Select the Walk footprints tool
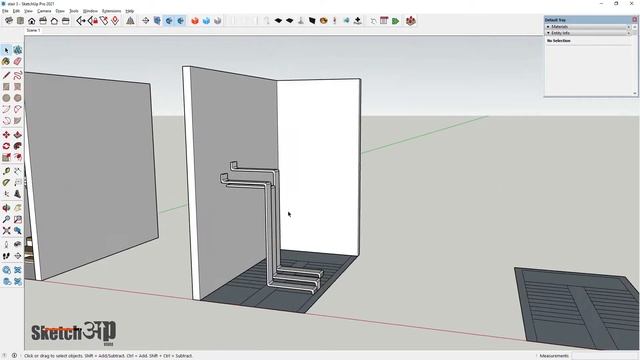The height and width of the screenshot is (360, 640). (x=6, y=256)
